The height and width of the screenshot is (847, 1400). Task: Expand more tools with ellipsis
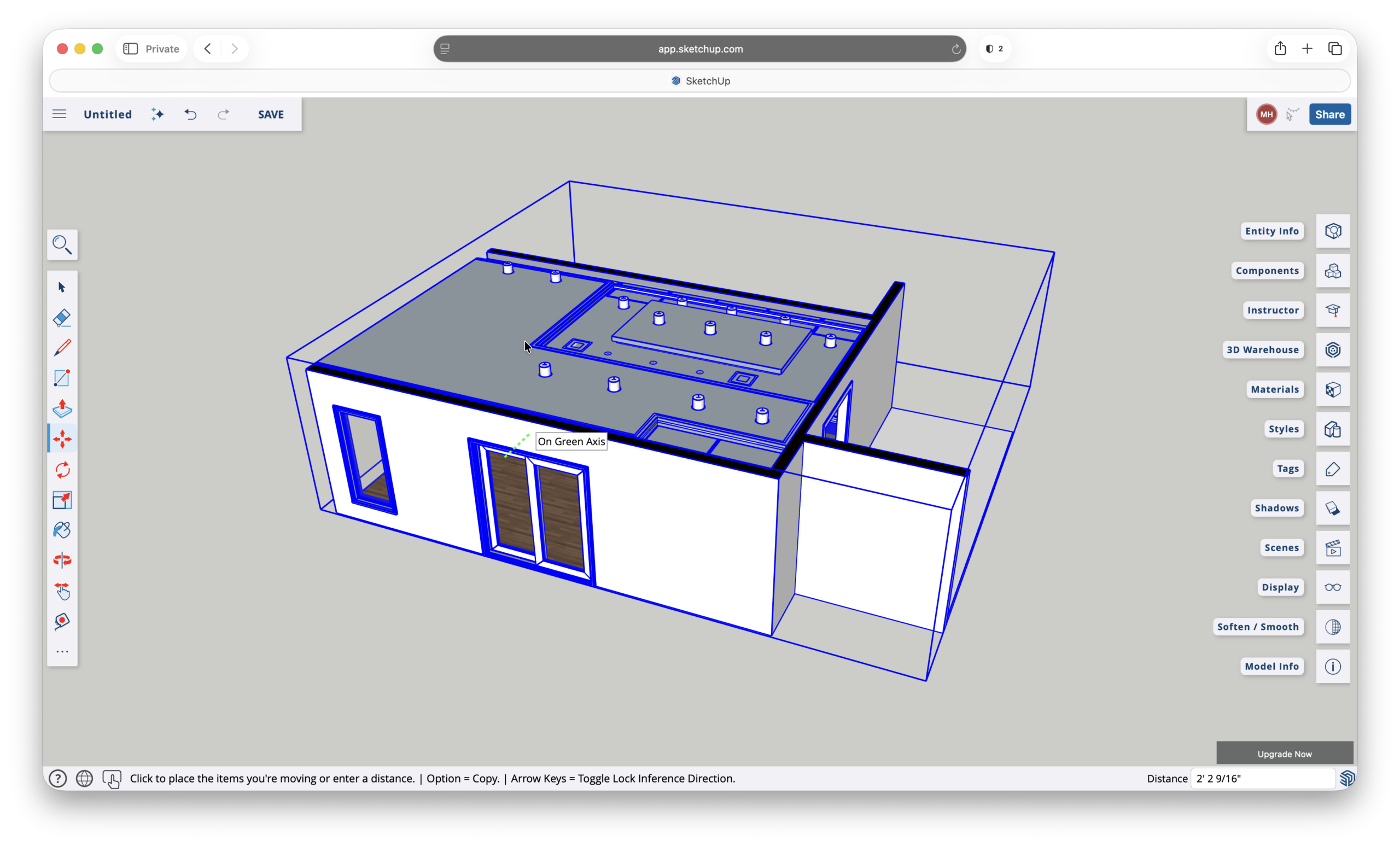pos(62,651)
